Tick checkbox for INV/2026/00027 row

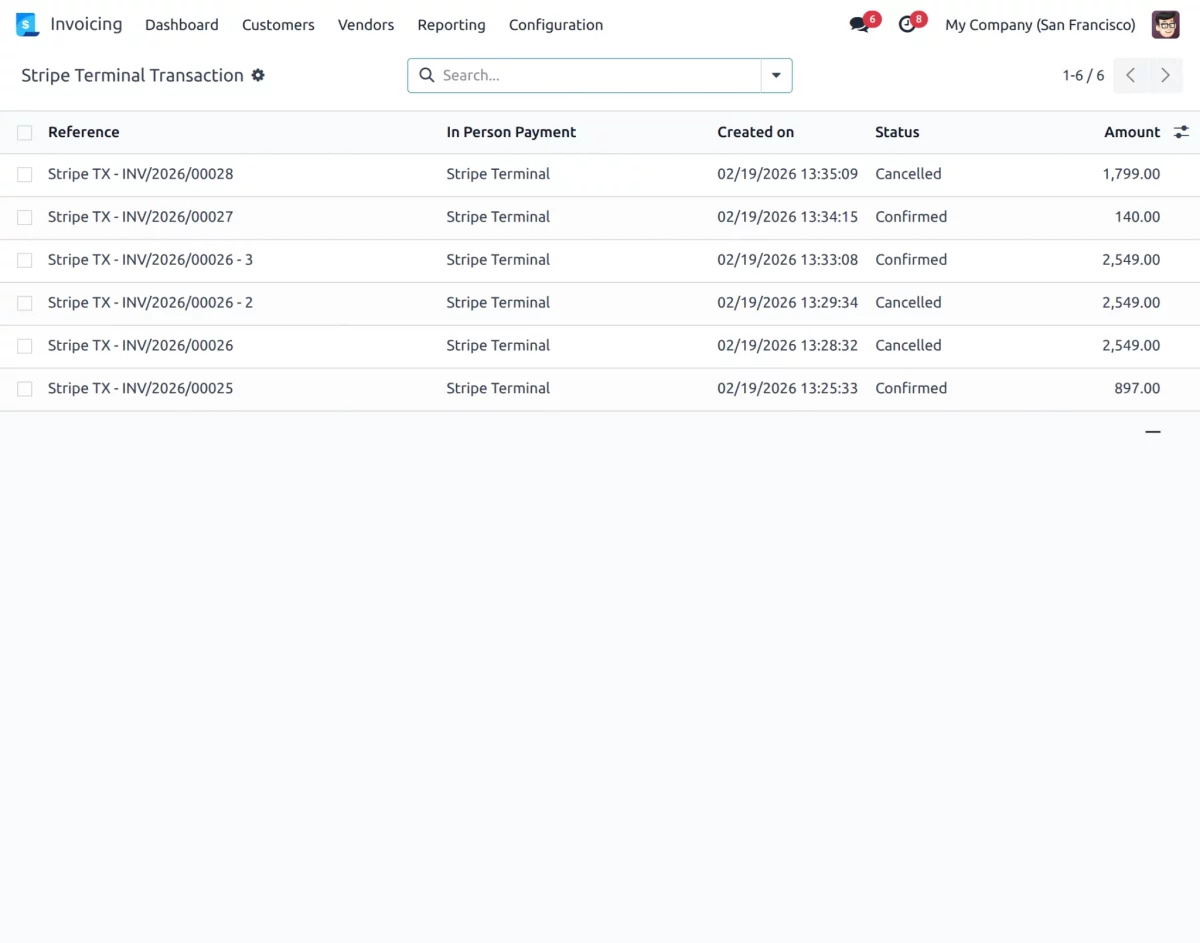pyautogui.click(x=25, y=217)
